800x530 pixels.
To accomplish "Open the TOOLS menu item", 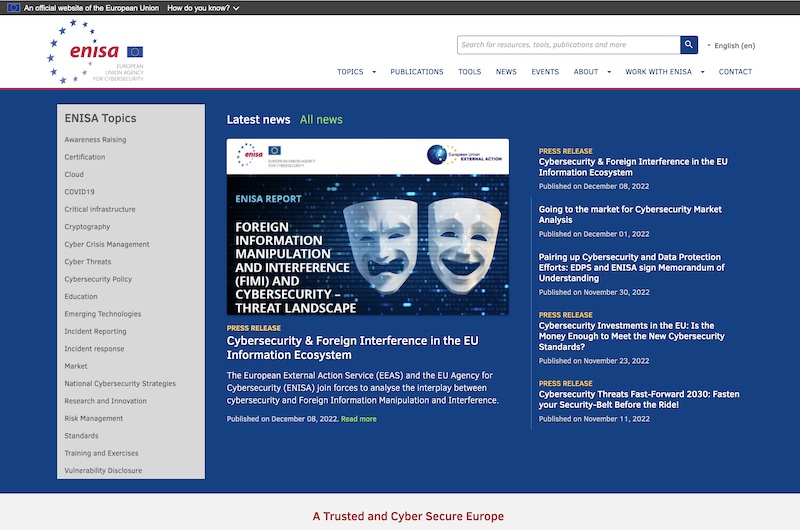I will tap(469, 72).
